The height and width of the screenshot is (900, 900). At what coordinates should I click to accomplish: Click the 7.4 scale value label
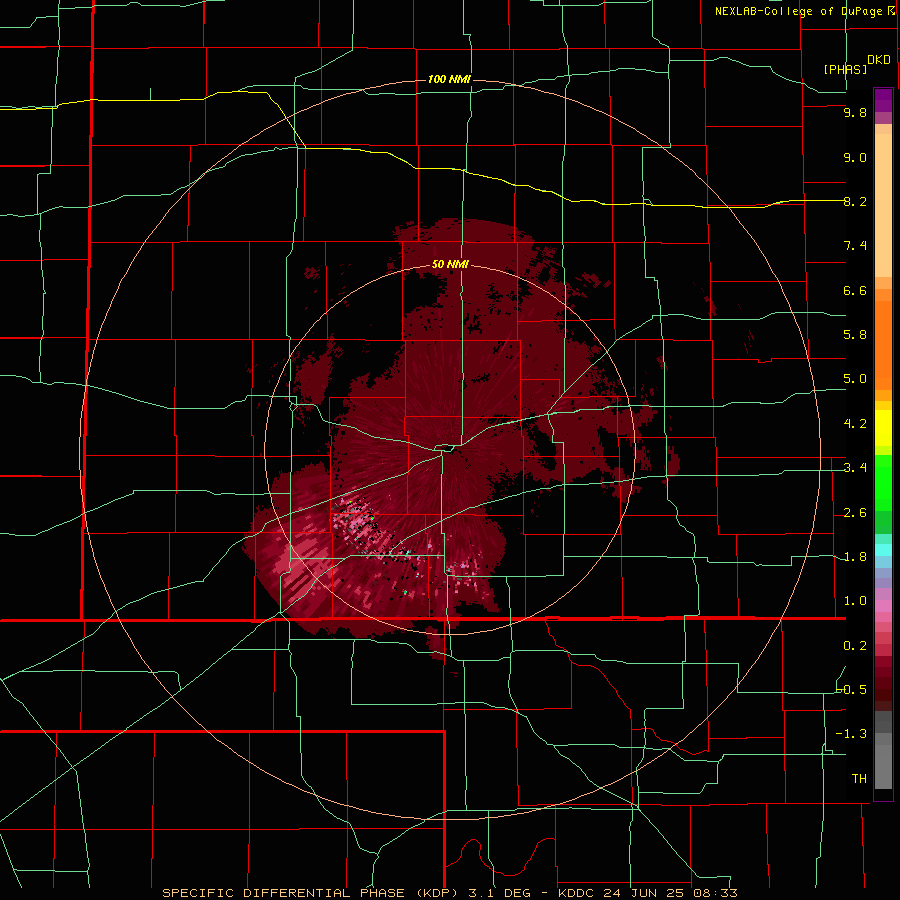pos(855,246)
